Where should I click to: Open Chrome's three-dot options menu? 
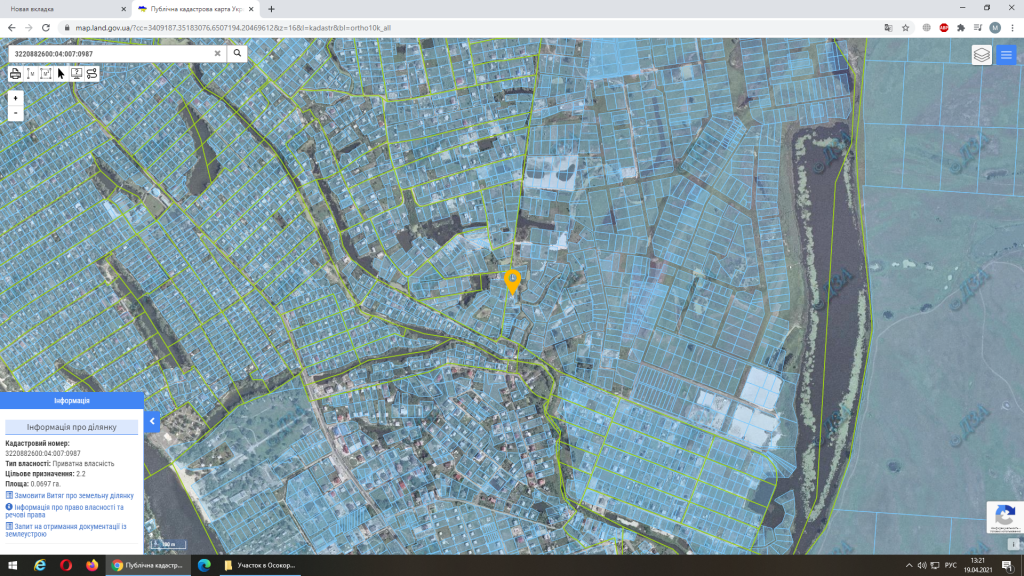(x=1012, y=28)
